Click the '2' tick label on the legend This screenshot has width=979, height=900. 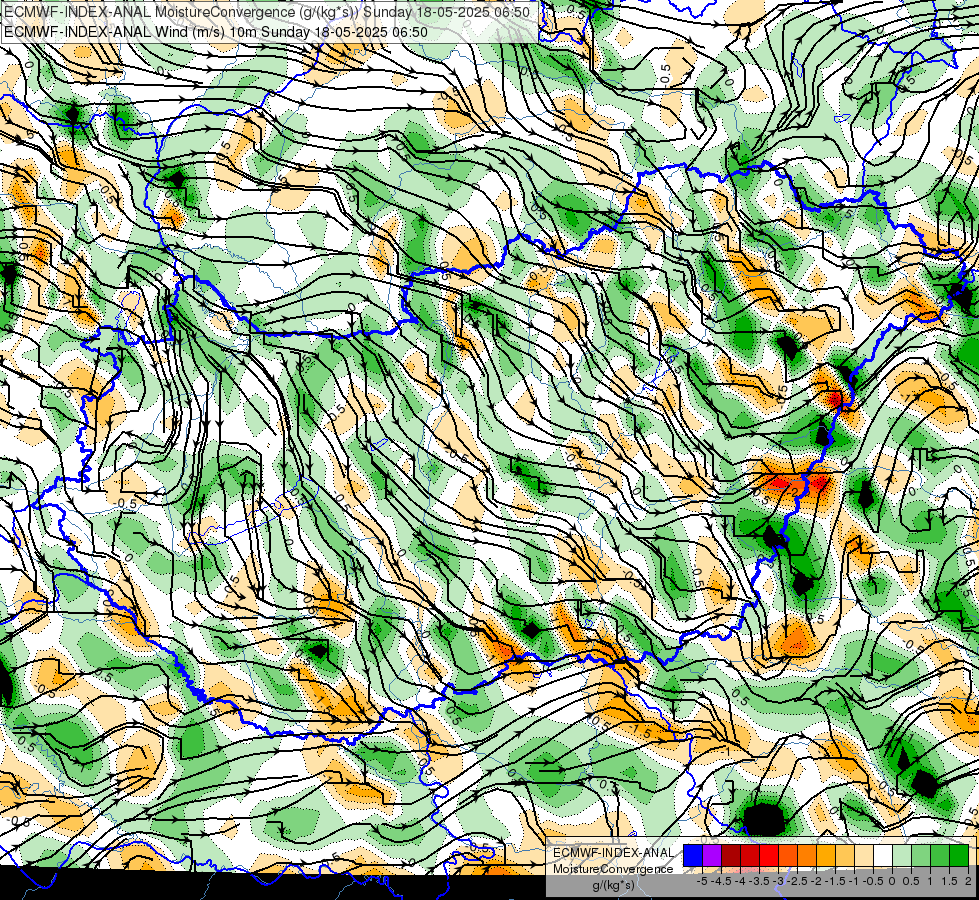[968, 881]
